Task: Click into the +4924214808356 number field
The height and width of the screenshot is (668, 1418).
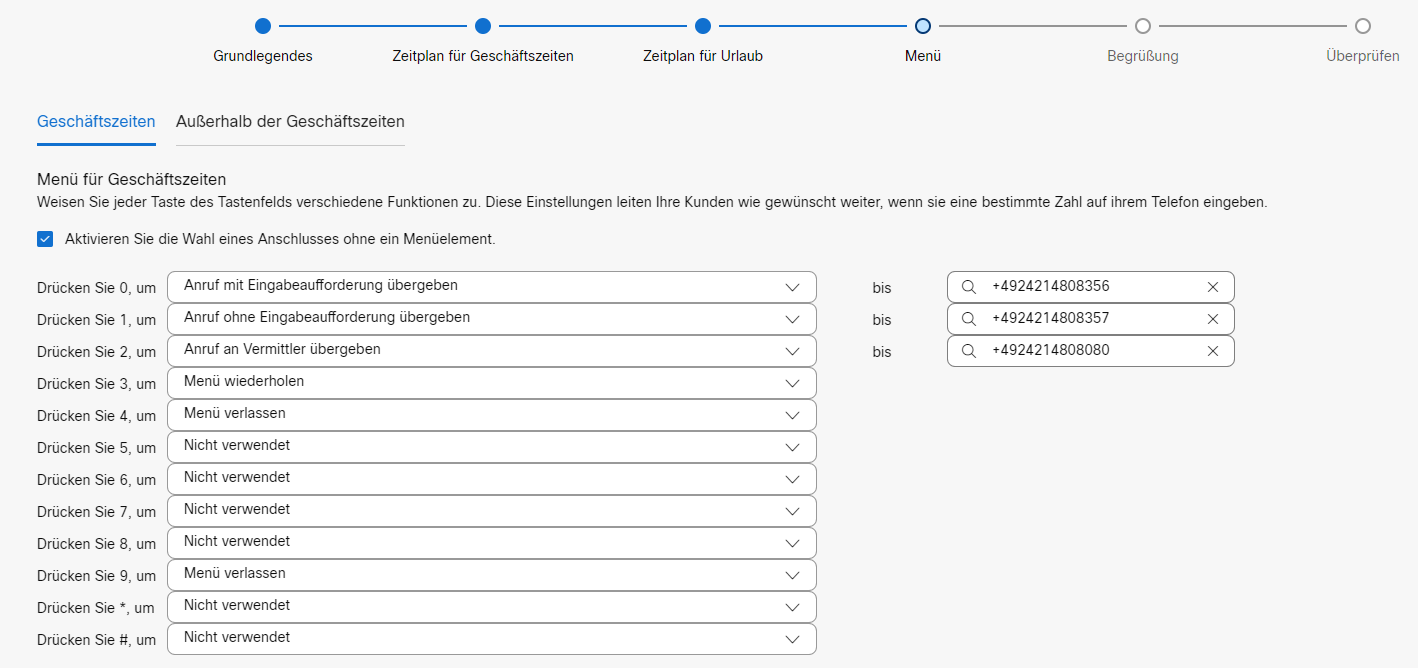Action: click(x=1090, y=287)
